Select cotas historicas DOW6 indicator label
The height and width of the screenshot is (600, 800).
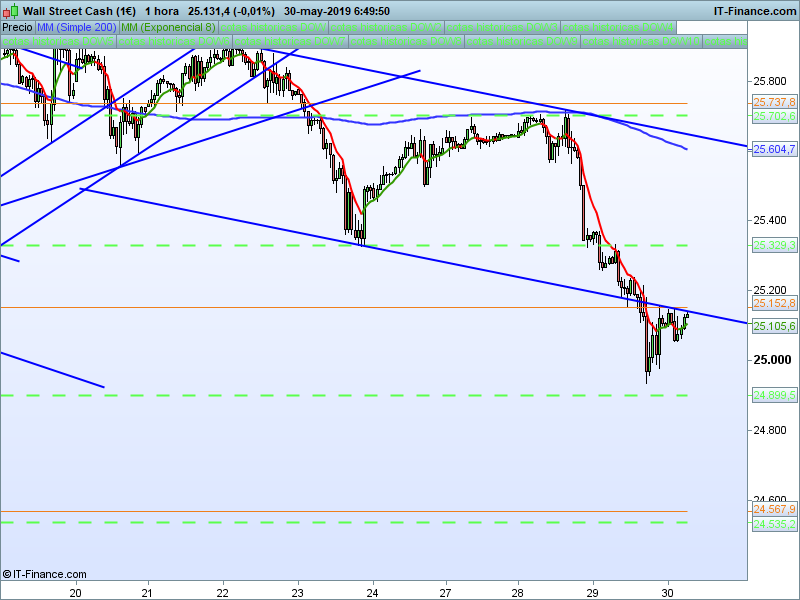click(174, 41)
